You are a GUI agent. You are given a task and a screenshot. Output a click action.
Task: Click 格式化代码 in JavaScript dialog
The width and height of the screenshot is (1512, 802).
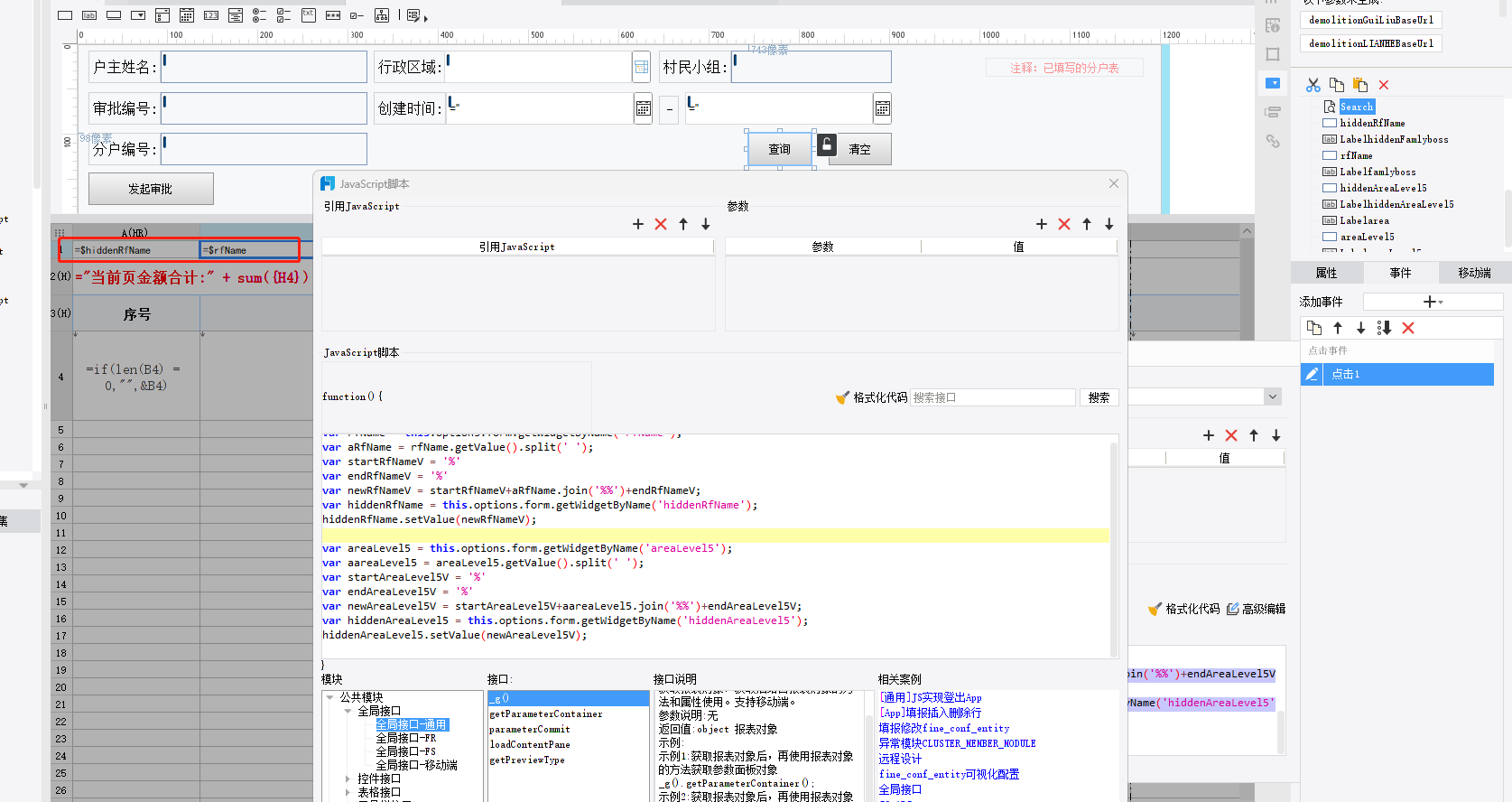click(871, 397)
